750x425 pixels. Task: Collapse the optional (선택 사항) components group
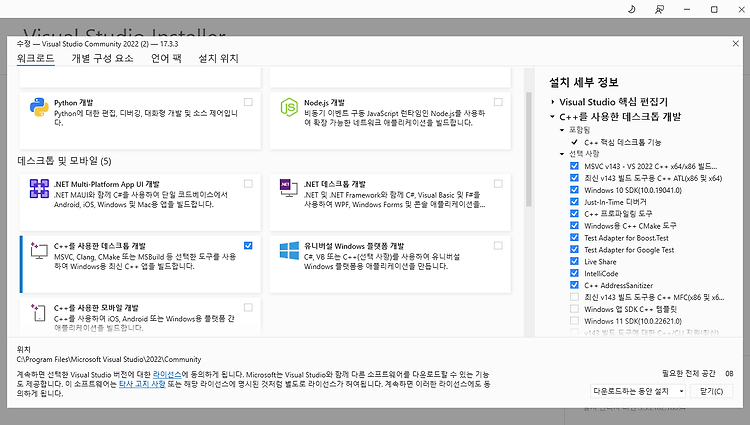pos(562,154)
